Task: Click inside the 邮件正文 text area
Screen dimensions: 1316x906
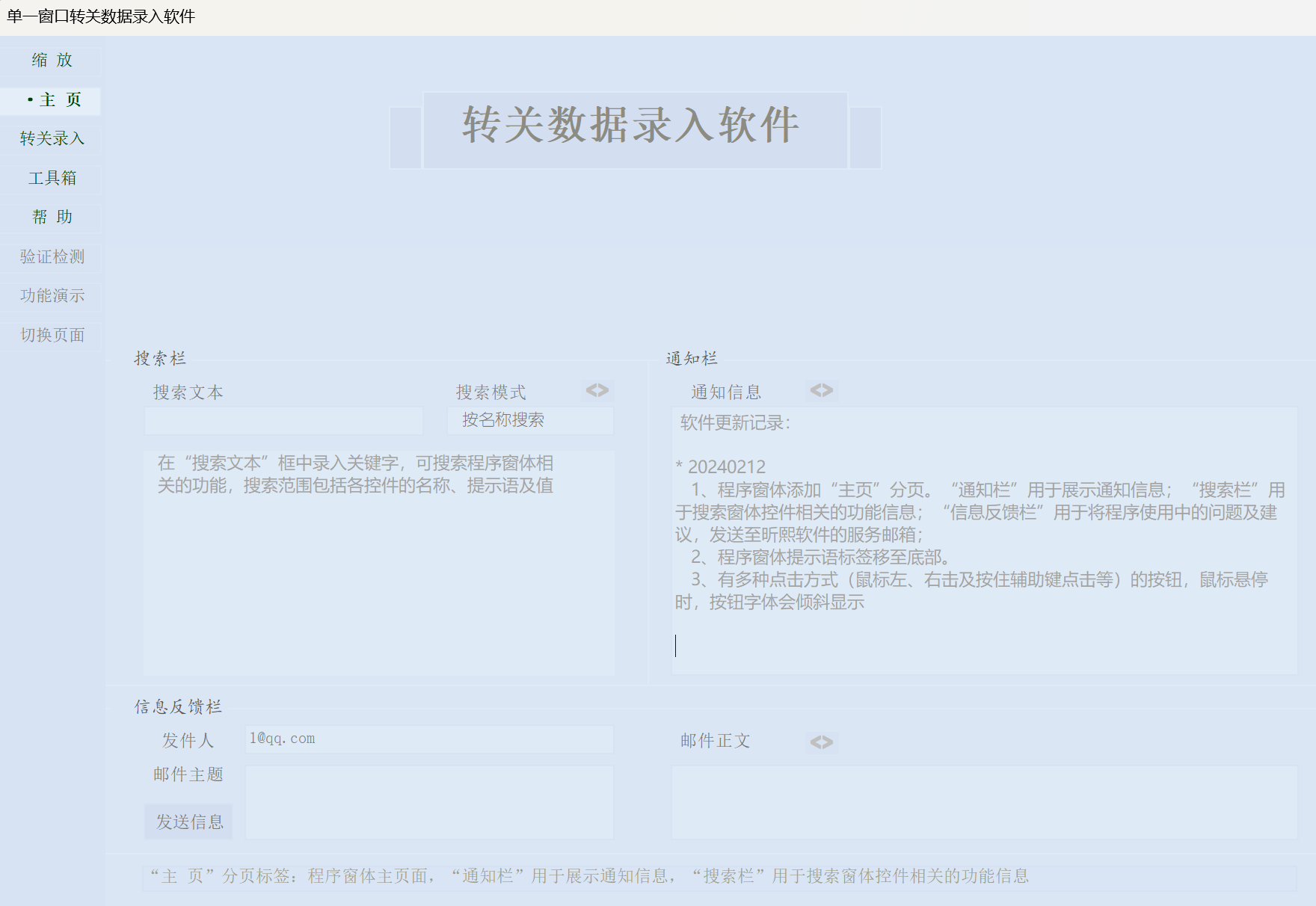Action: (x=984, y=801)
